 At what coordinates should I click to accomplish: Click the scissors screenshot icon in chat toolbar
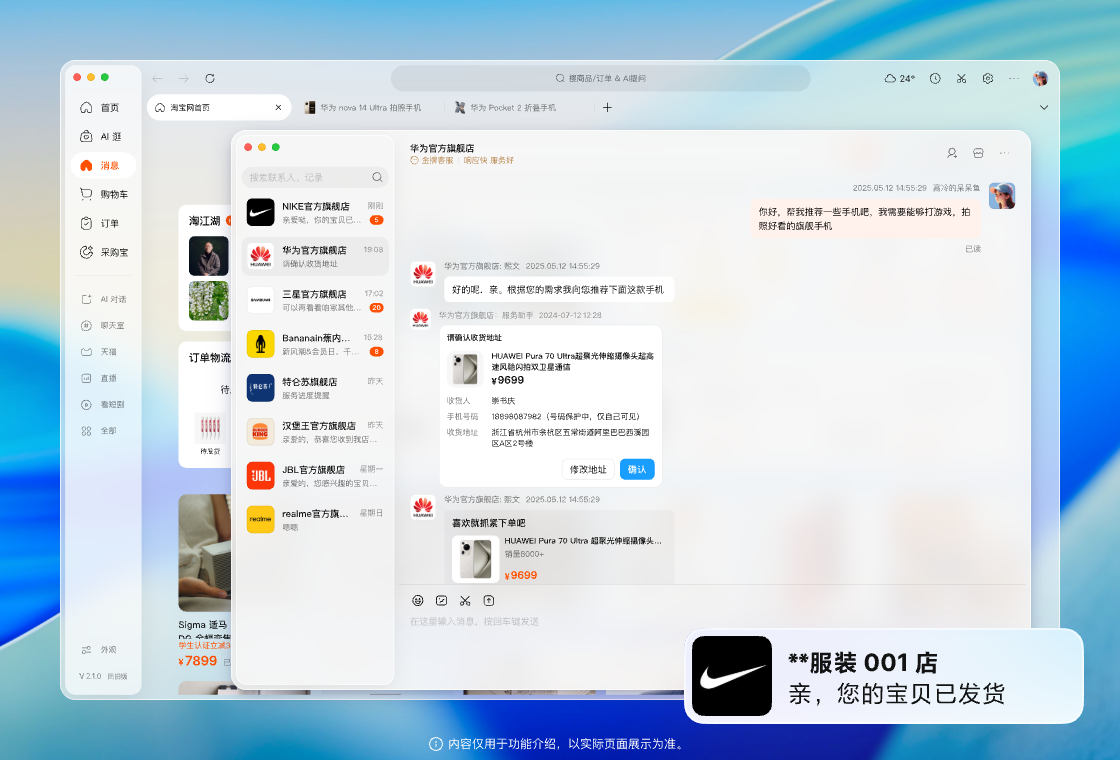click(x=465, y=600)
